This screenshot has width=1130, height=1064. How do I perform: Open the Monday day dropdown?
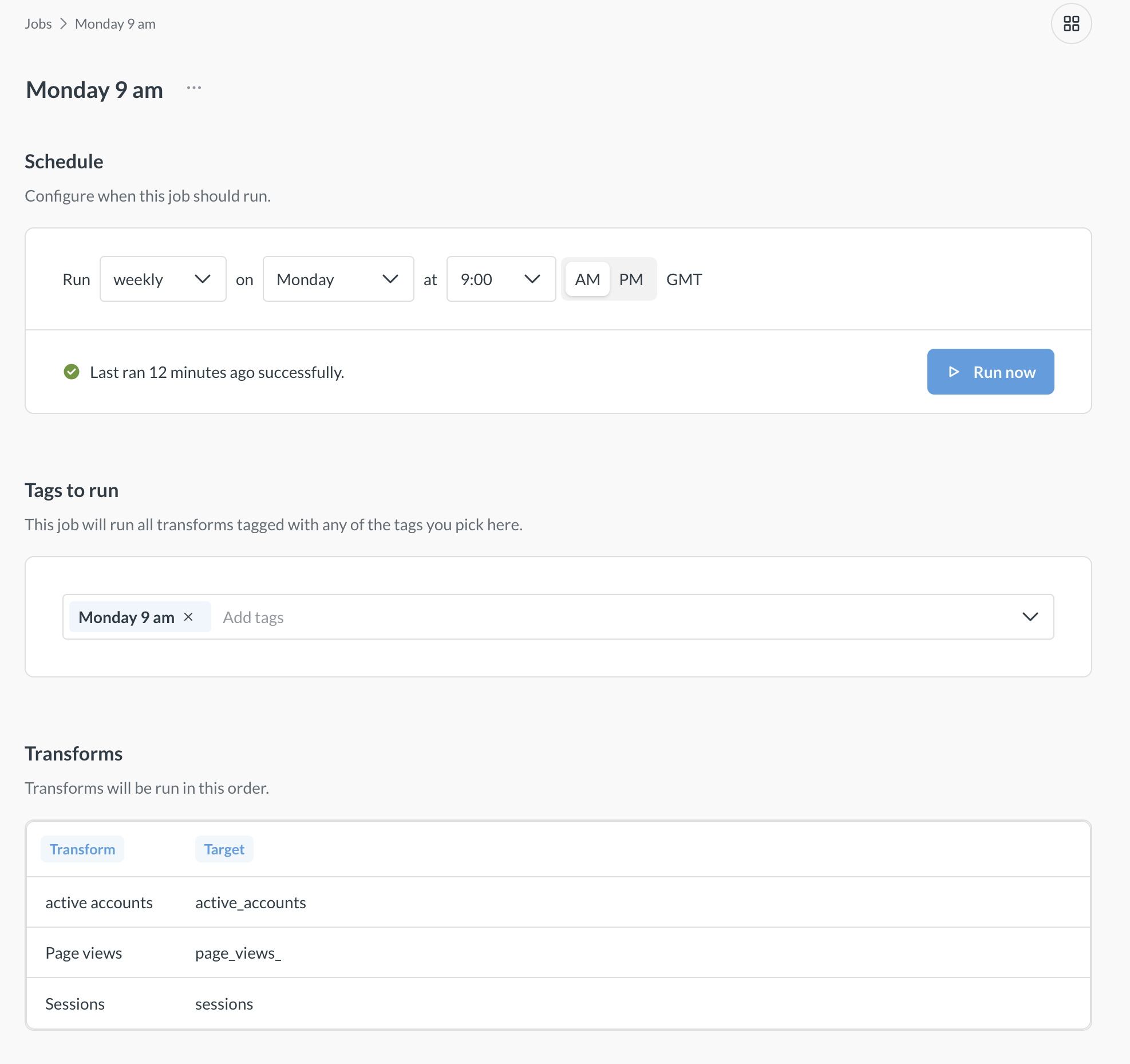338,279
